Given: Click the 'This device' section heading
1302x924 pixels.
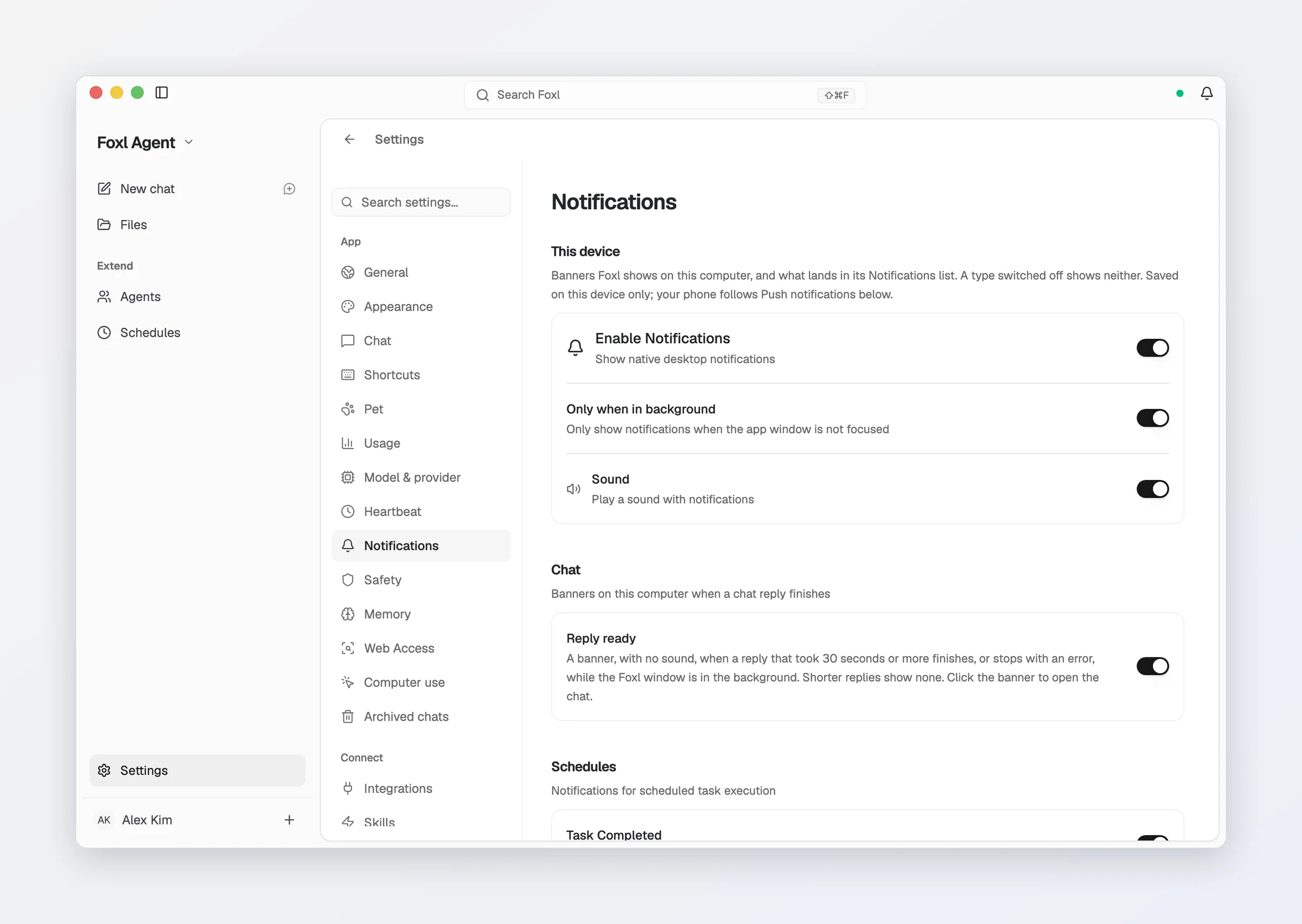Looking at the screenshot, I should (585, 252).
